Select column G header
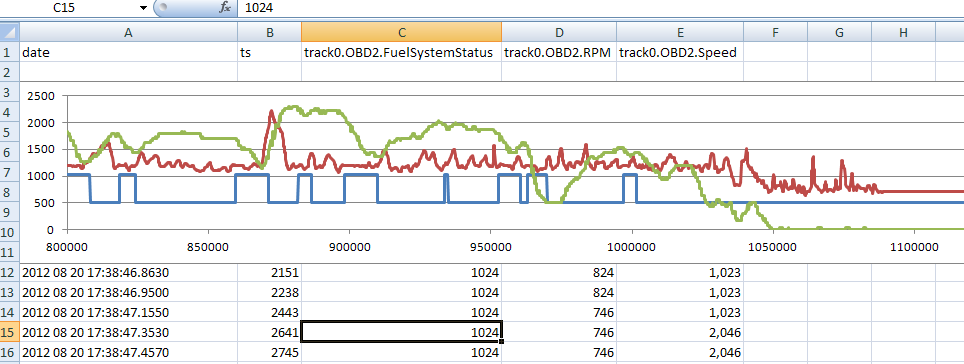 [839, 33]
